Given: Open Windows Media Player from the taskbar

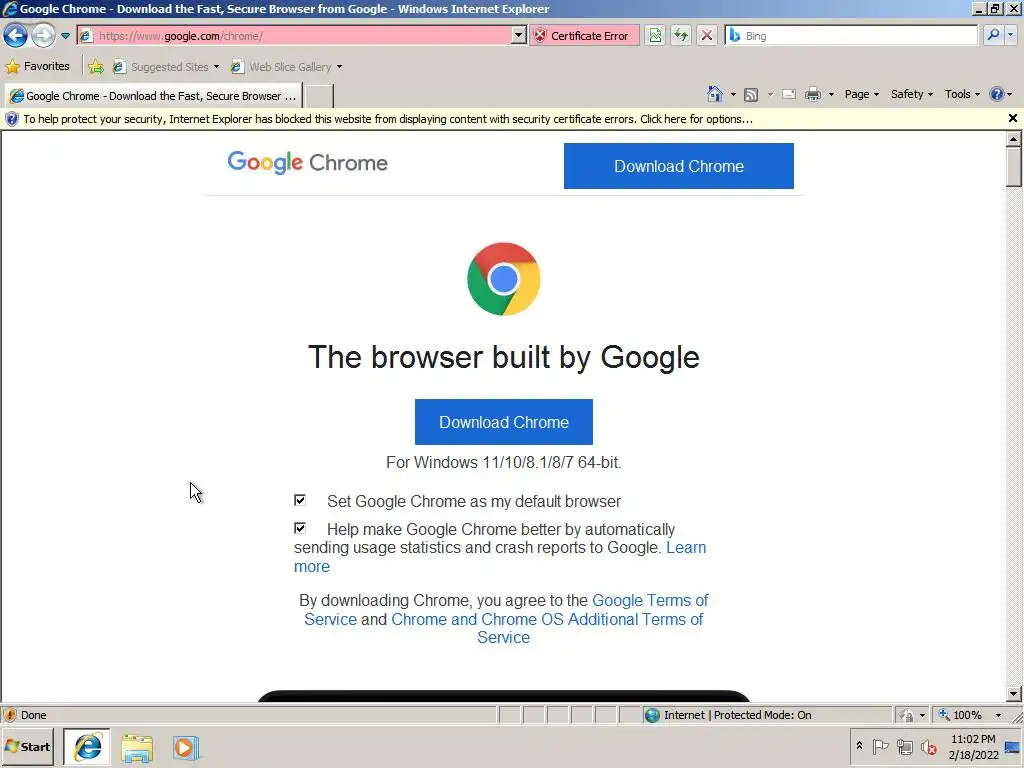Looking at the screenshot, I should 185,748.
